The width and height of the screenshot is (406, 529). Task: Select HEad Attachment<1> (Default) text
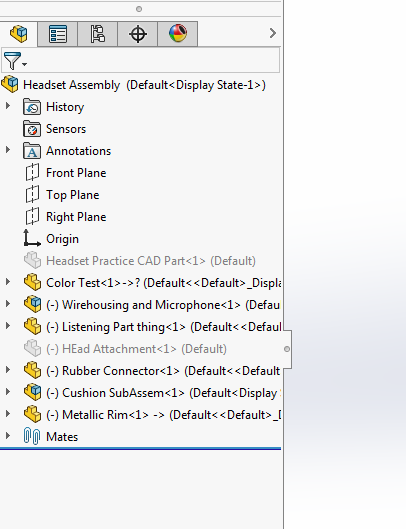click(x=144, y=349)
